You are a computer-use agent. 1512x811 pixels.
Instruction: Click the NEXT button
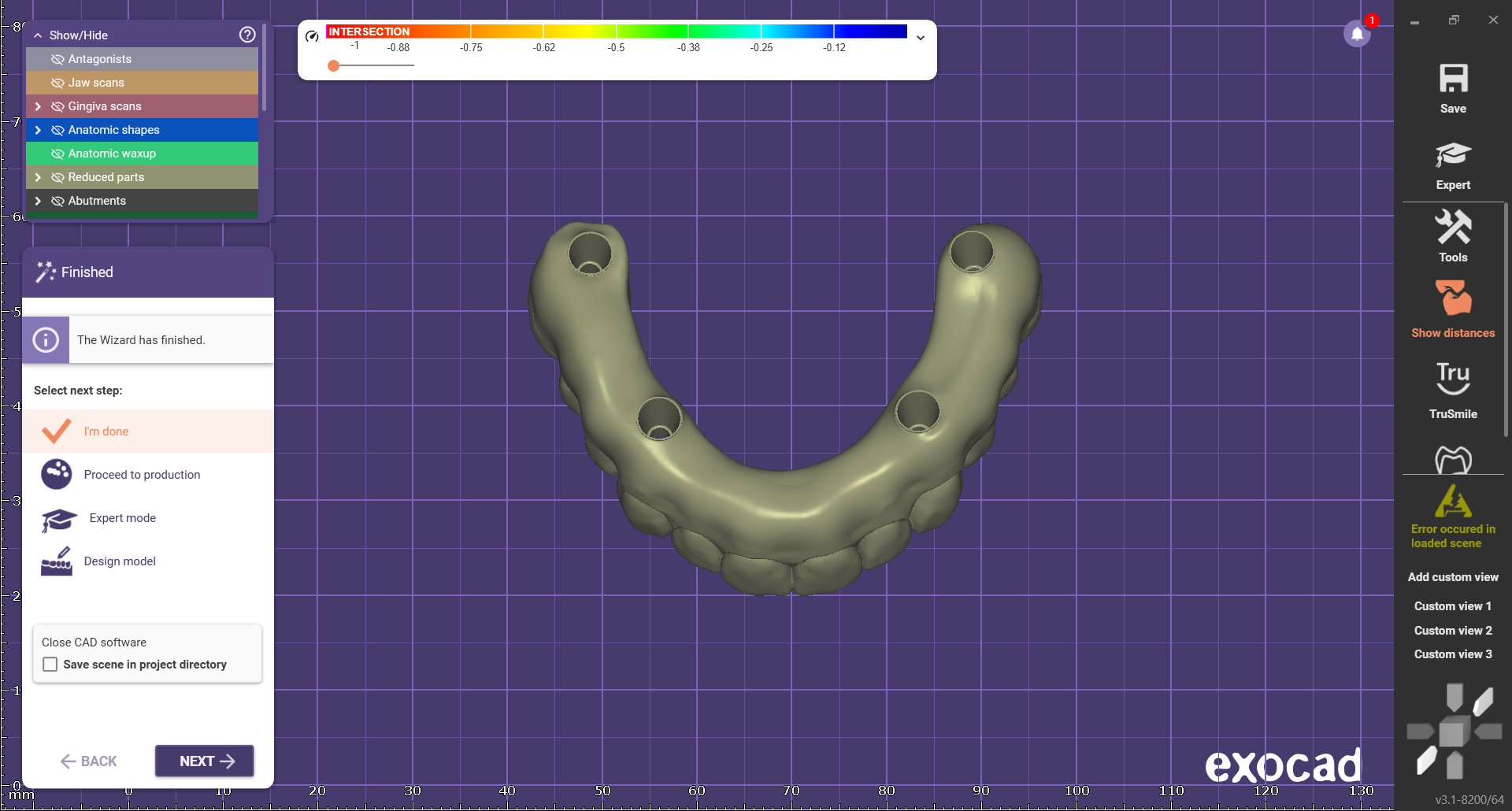[x=205, y=761]
